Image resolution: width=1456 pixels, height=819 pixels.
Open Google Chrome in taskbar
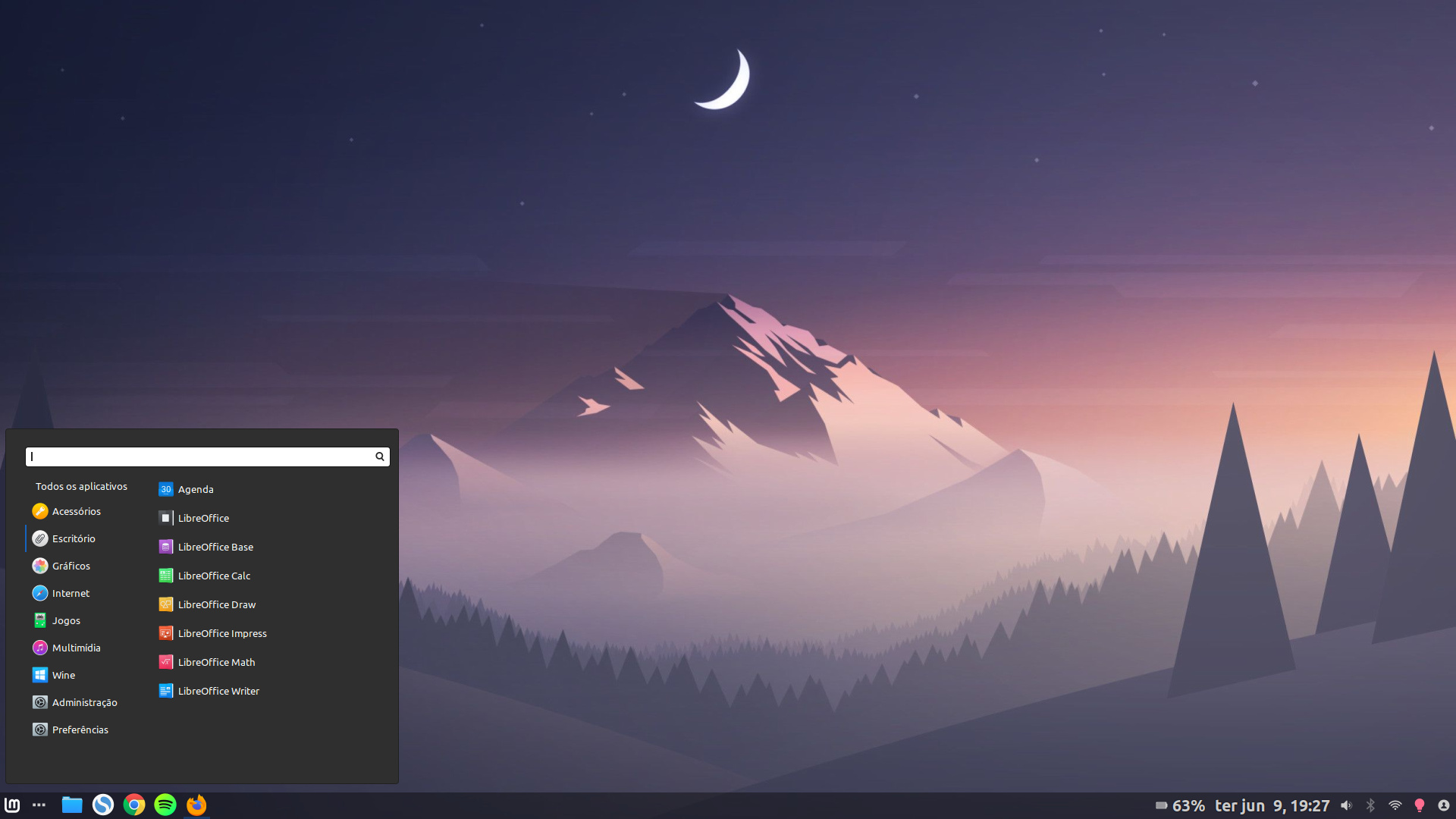click(134, 805)
